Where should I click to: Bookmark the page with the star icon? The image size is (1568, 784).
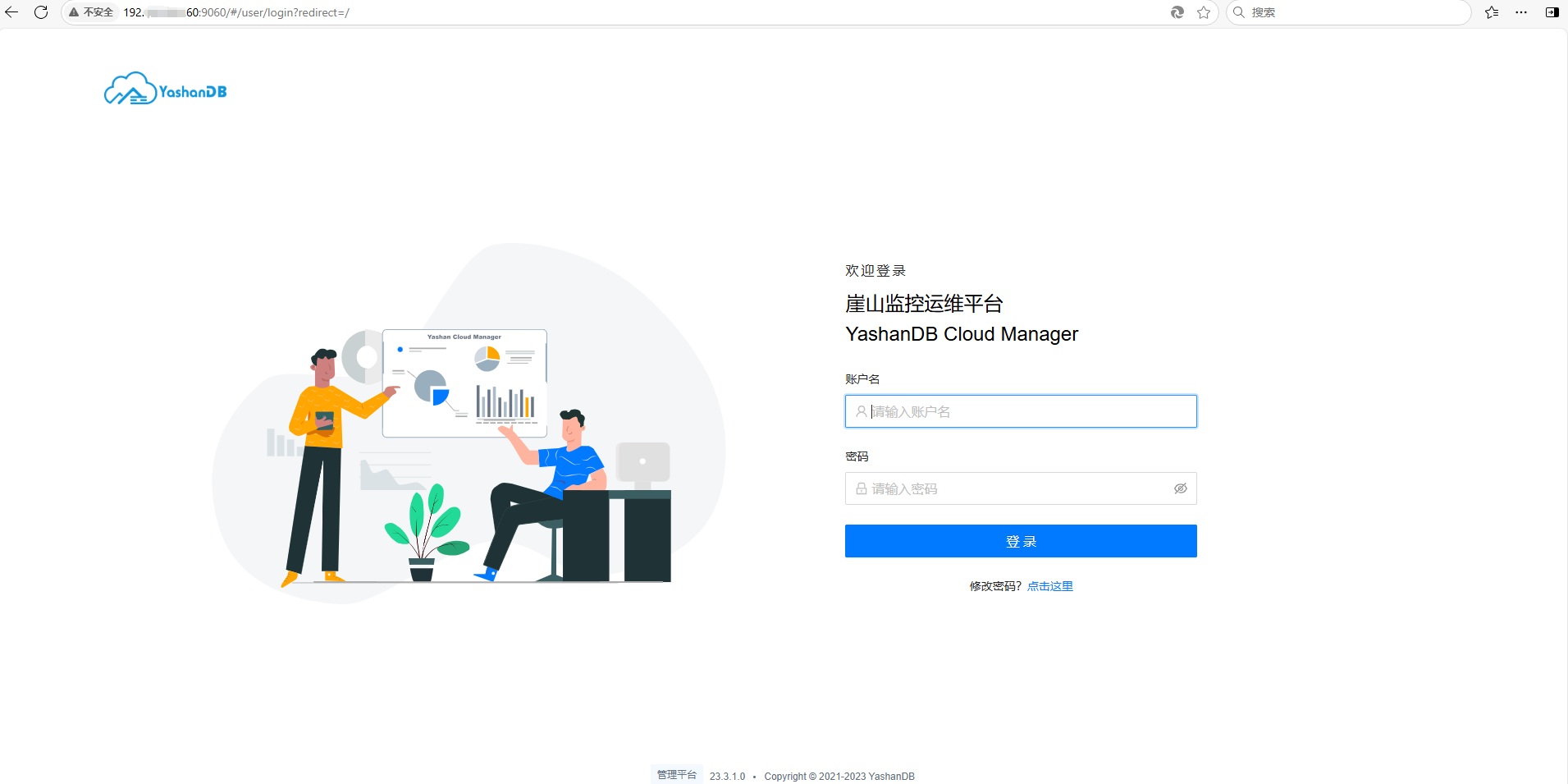[1204, 12]
